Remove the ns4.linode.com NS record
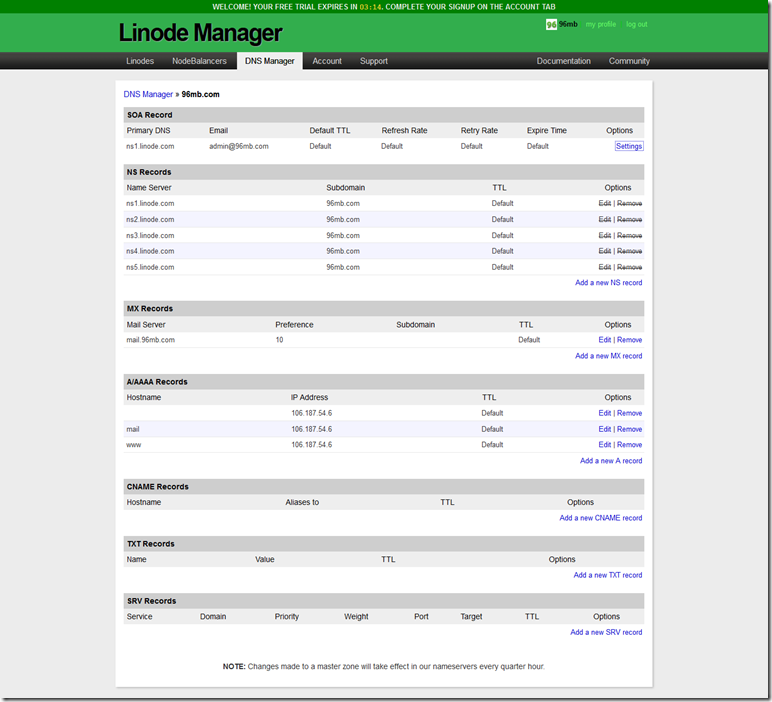The height and width of the screenshot is (702, 772). [629, 251]
